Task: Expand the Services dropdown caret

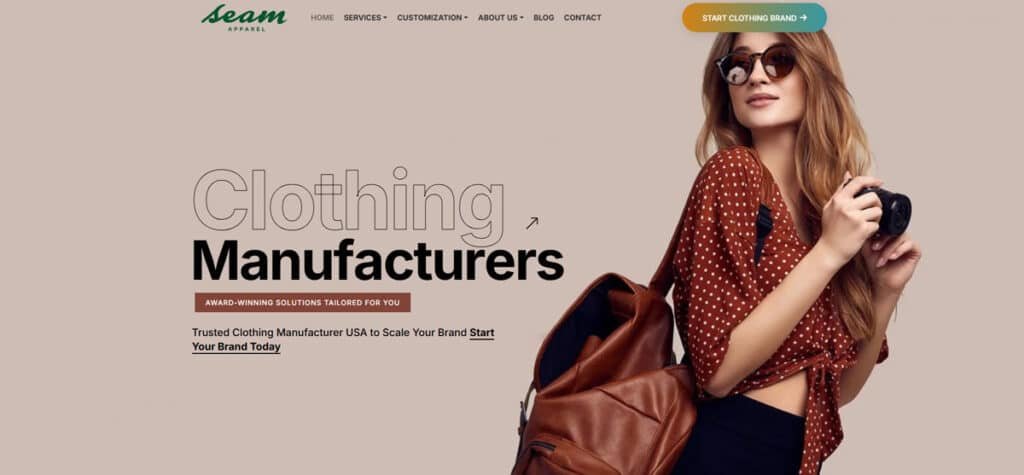Action: click(385, 18)
